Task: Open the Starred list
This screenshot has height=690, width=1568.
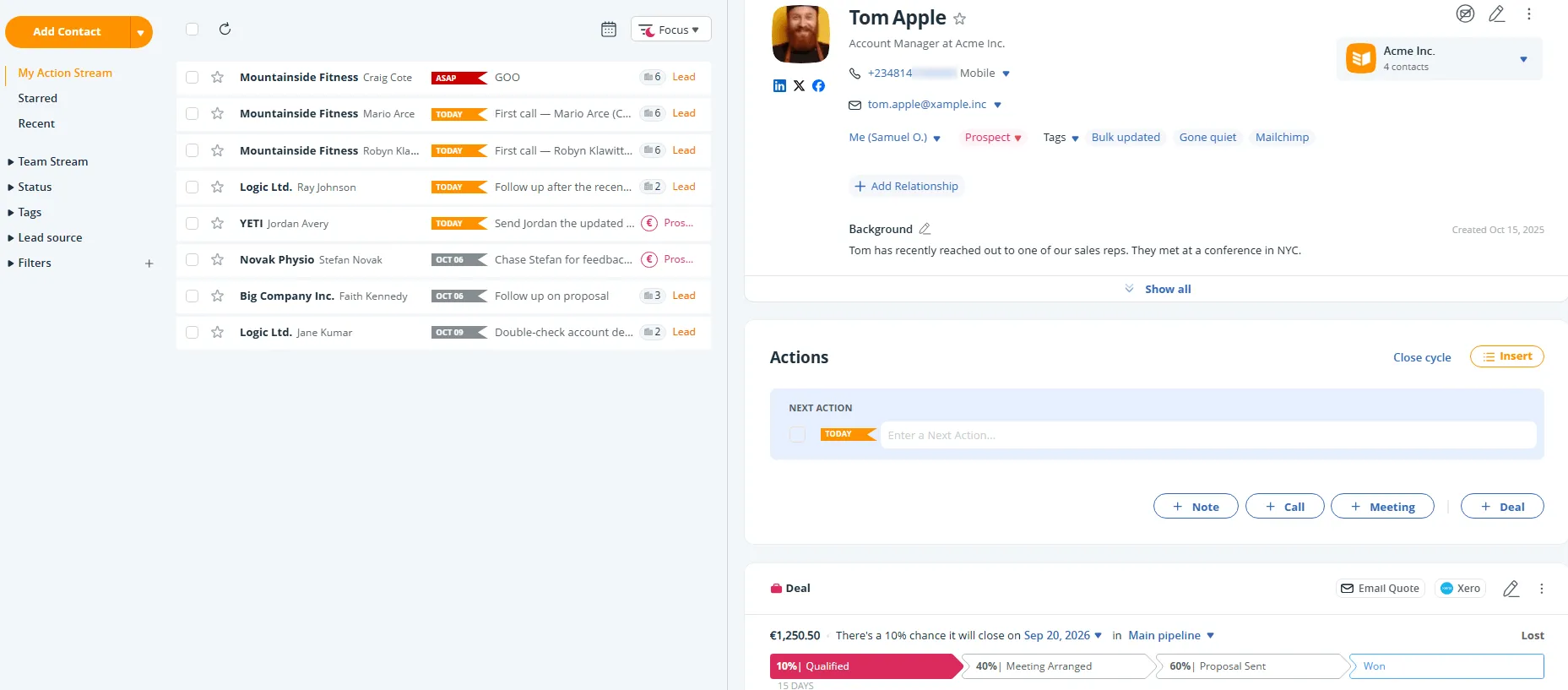Action: (x=38, y=98)
